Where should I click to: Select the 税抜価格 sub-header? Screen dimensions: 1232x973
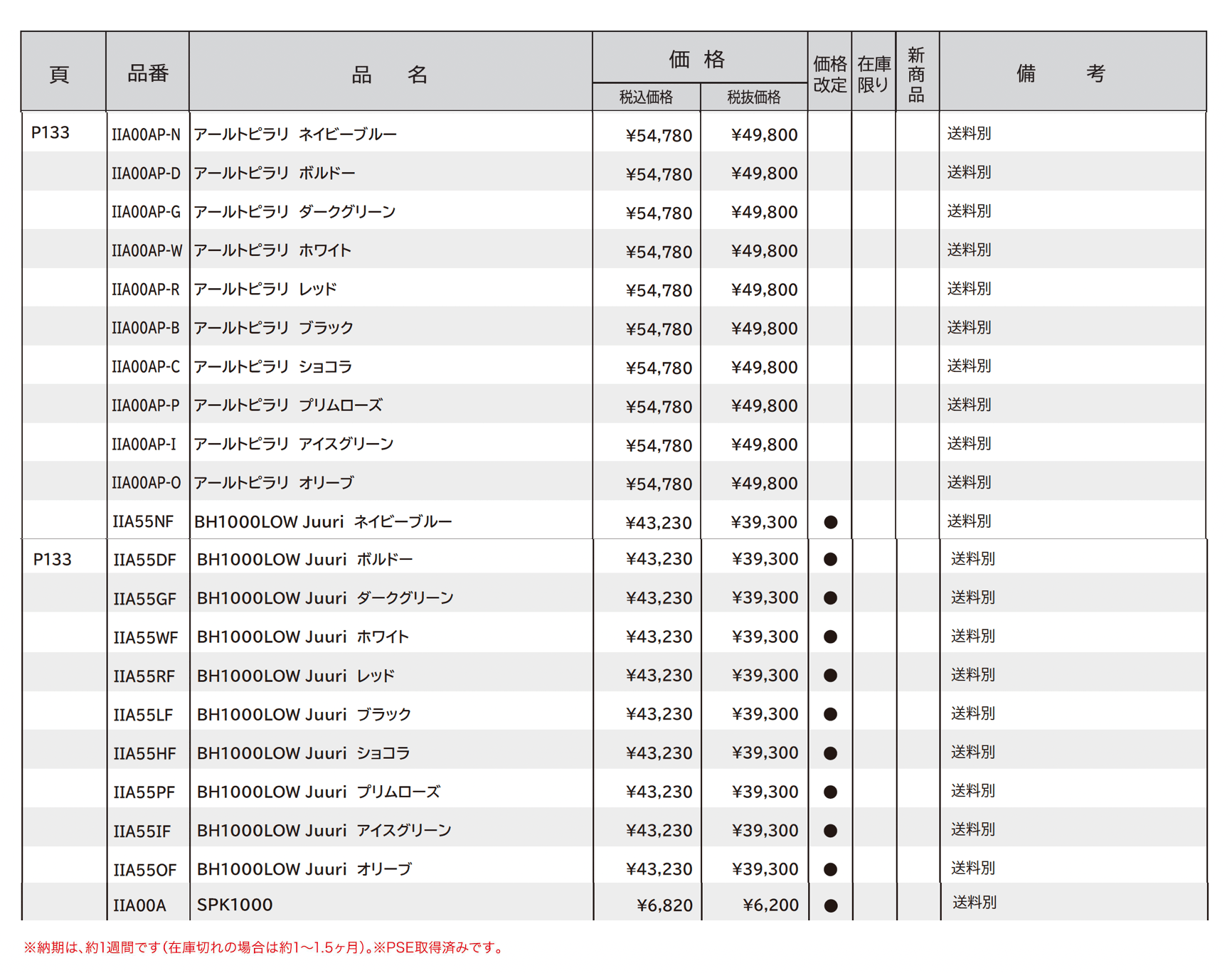[754, 97]
